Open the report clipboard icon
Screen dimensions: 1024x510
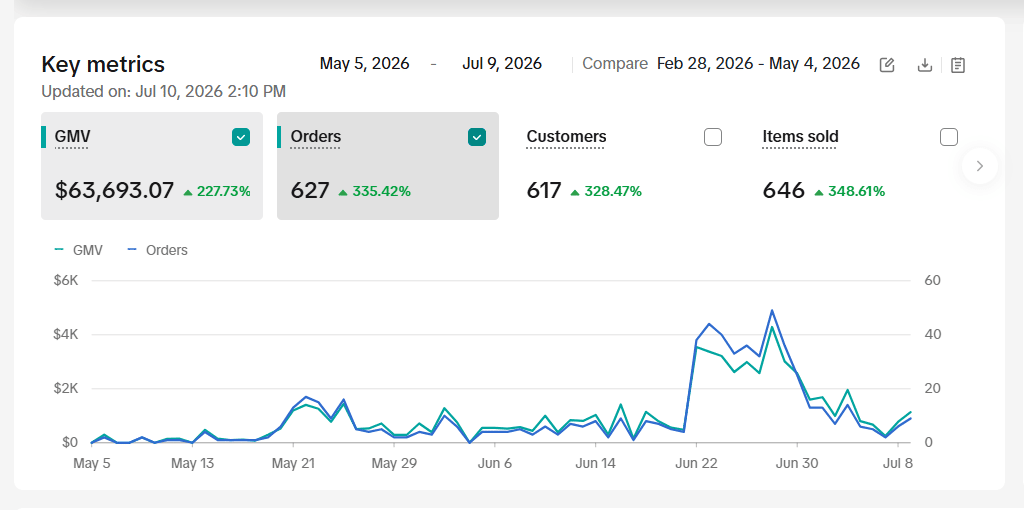(957, 65)
